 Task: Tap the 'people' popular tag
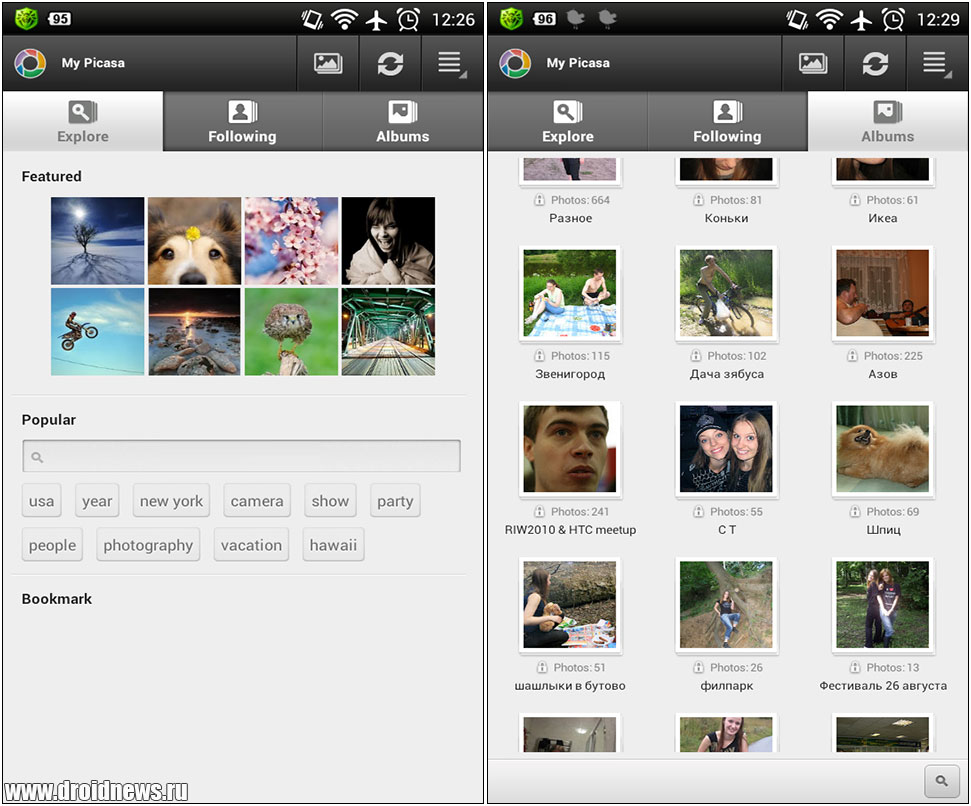point(53,545)
